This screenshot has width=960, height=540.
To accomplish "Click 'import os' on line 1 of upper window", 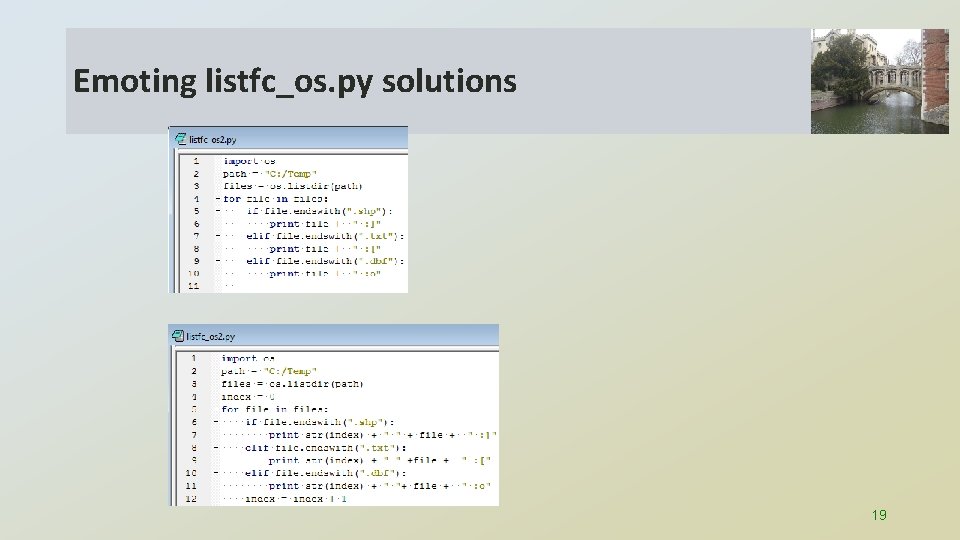I will pyautogui.click(x=249, y=161).
